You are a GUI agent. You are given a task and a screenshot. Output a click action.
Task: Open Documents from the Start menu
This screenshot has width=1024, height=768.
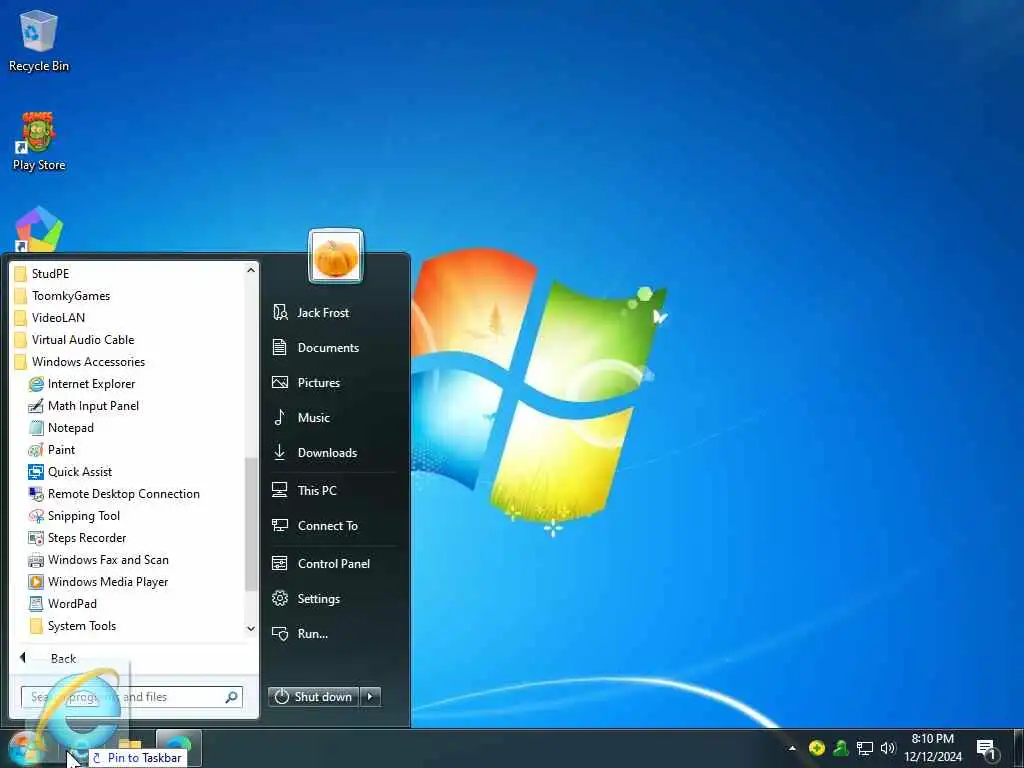(315, 347)
